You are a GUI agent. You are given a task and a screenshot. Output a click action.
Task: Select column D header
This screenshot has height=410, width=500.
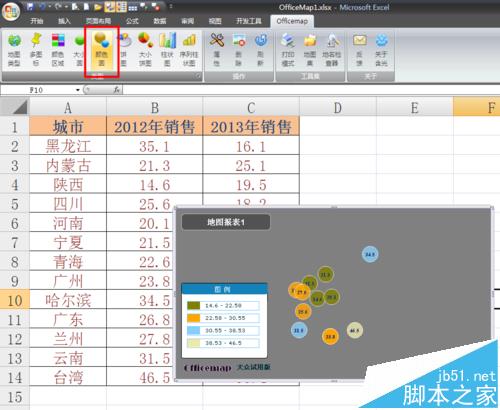point(338,107)
